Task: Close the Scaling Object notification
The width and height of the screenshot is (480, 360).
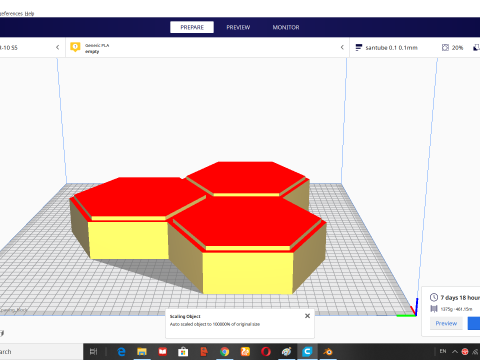Action: pos(307,316)
